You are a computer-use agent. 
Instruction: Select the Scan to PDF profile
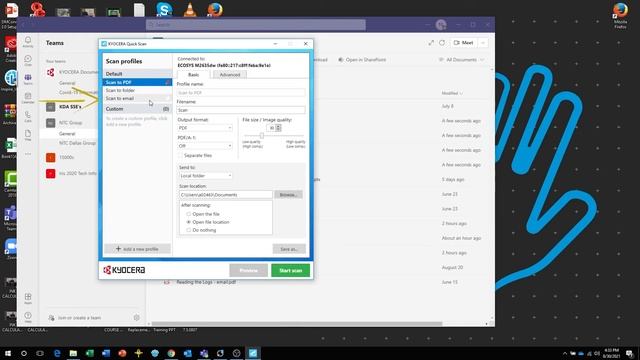coord(137,82)
